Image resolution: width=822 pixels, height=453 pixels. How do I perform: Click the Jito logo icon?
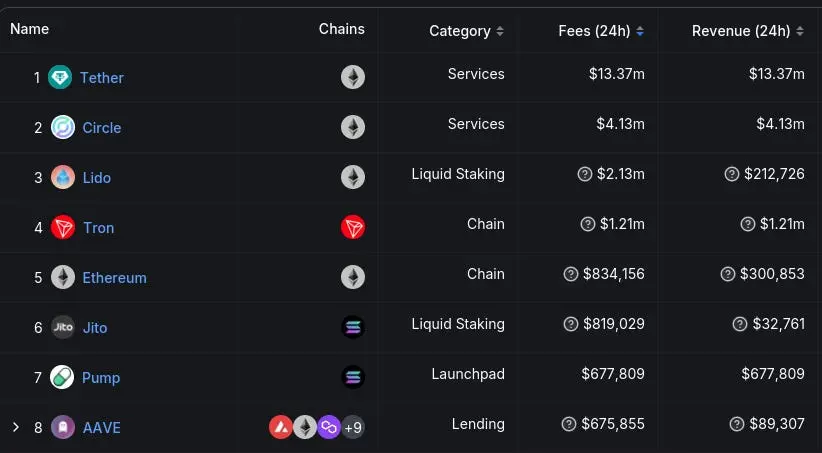(63, 328)
